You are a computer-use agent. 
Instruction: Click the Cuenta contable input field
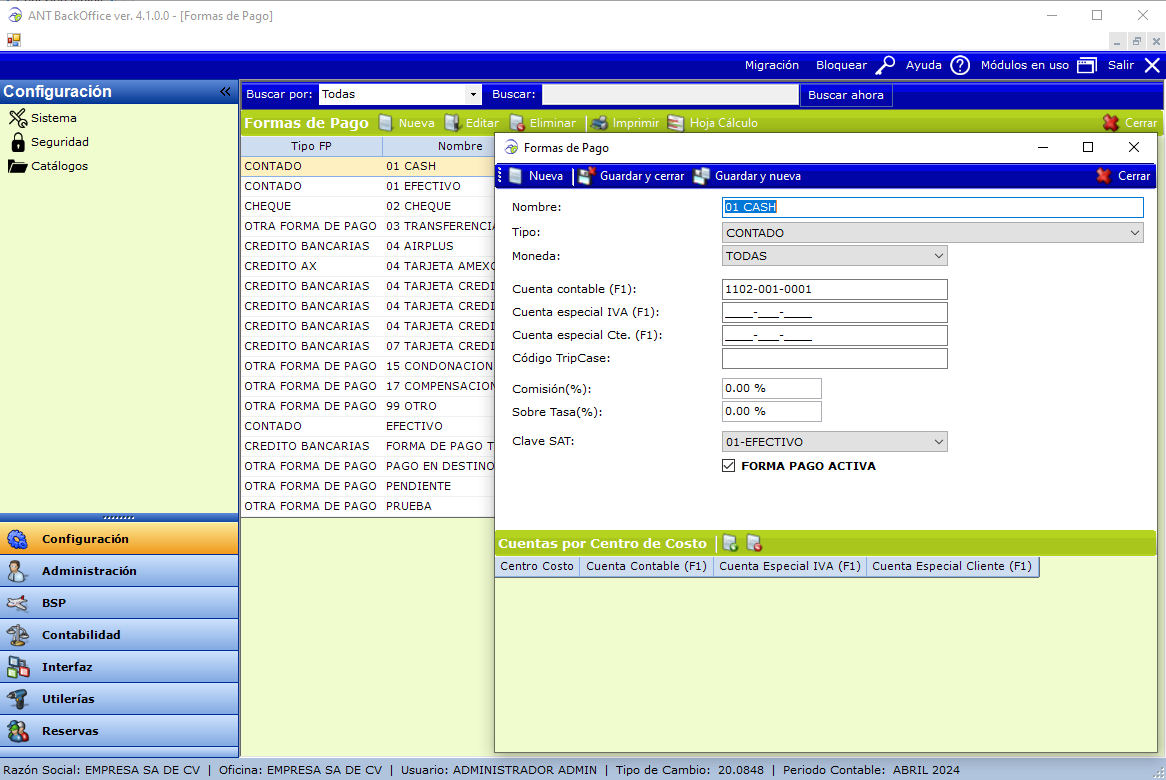coord(834,290)
